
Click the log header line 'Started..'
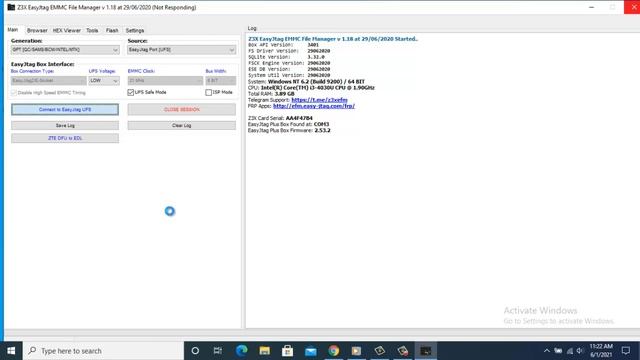point(333,39)
